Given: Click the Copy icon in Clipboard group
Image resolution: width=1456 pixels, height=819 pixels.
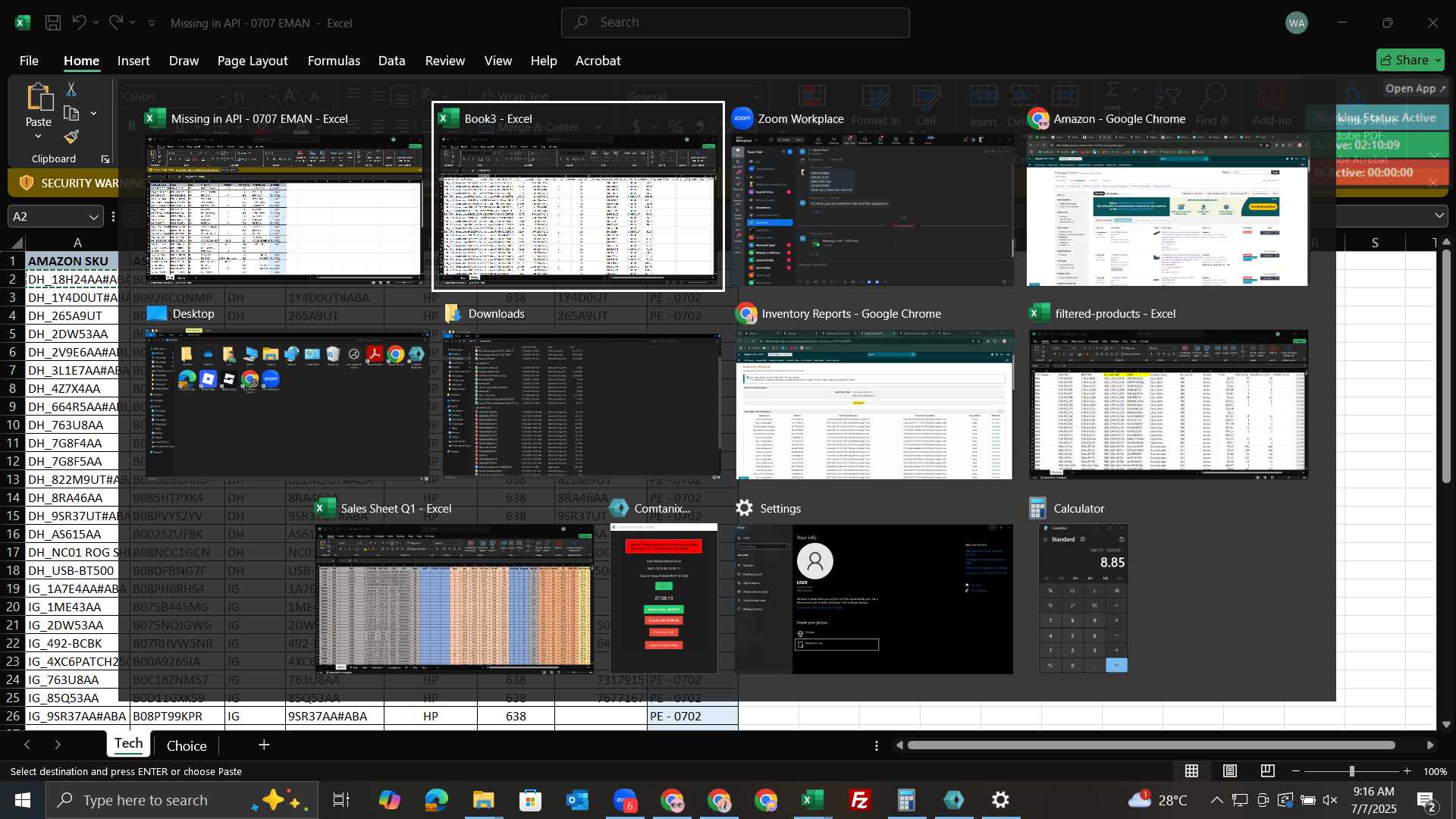Looking at the screenshot, I should coord(71,114).
